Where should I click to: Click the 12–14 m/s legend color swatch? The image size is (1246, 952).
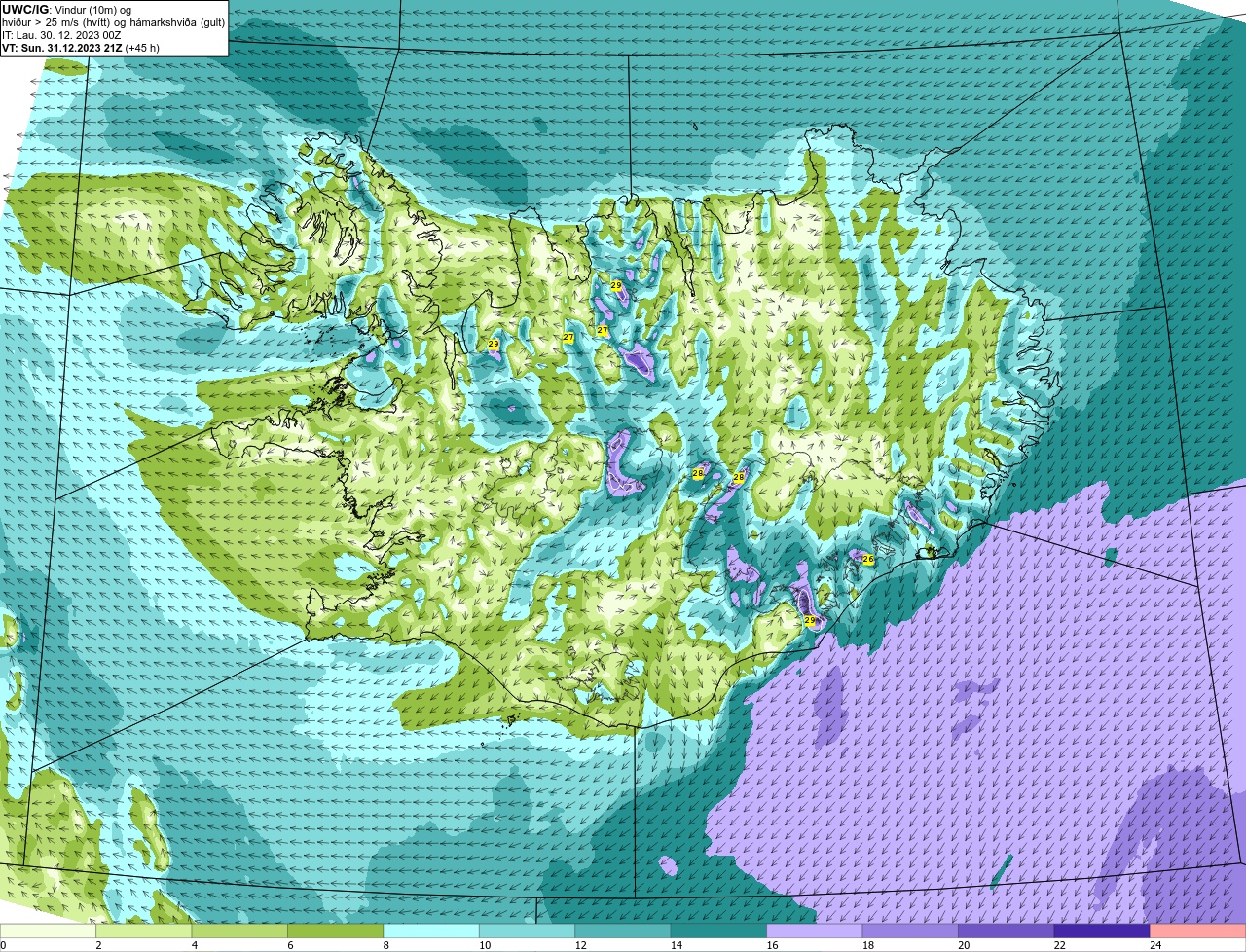(623, 931)
